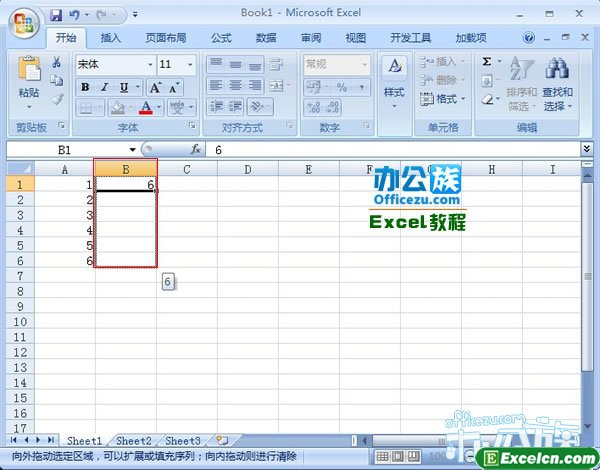
Task: Align text to top of cell
Action: click(216, 64)
